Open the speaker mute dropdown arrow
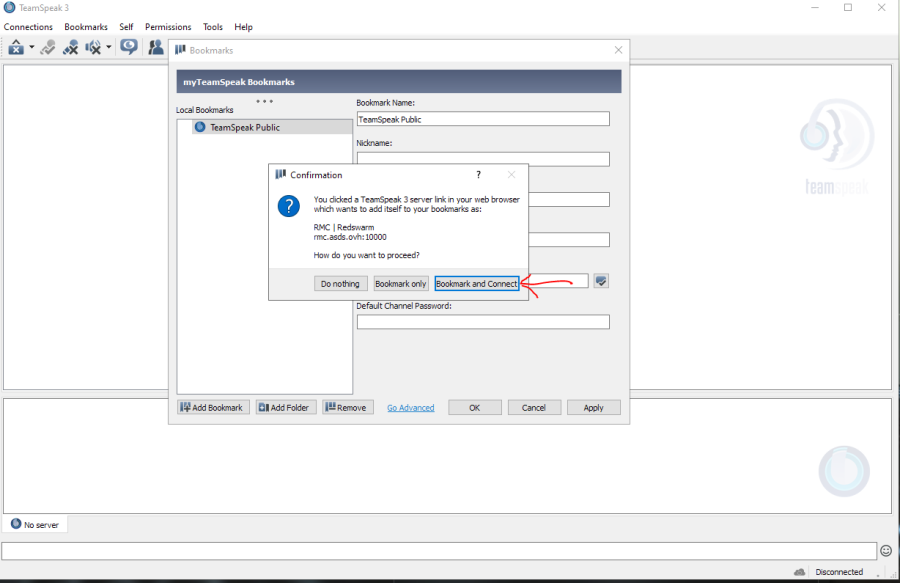Screen dimensions: 900x583 point(108,47)
